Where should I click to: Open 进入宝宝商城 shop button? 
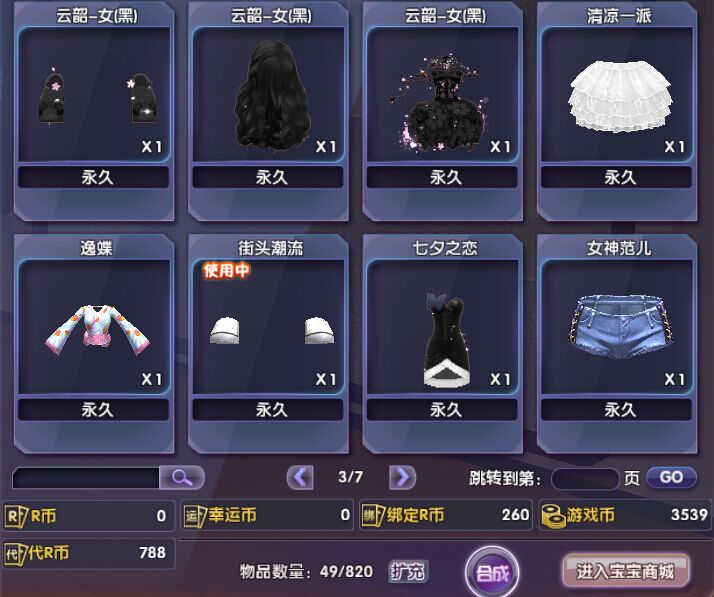[x=626, y=571]
